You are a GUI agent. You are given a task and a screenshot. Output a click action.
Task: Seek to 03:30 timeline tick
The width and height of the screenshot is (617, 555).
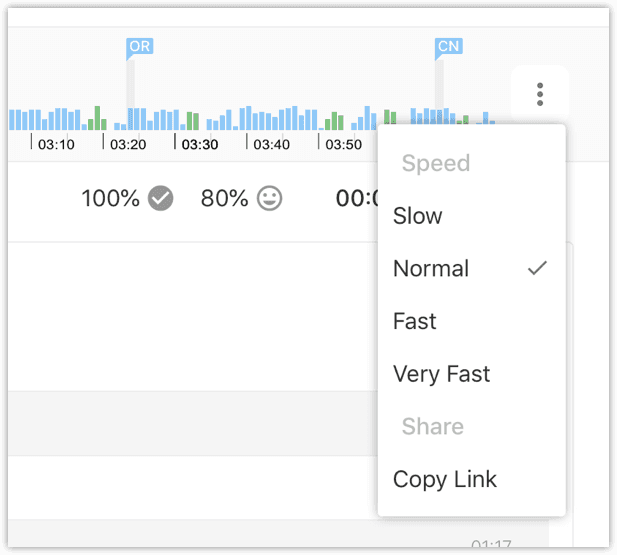coord(200,145)
